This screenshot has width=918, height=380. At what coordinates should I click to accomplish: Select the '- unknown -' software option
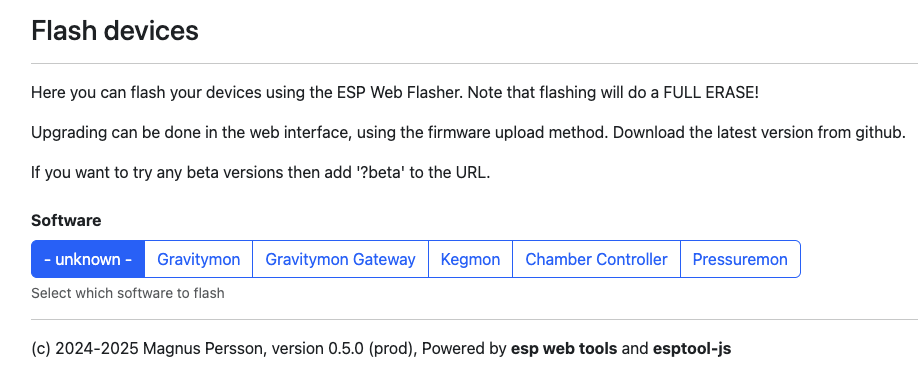click(88, 259)
